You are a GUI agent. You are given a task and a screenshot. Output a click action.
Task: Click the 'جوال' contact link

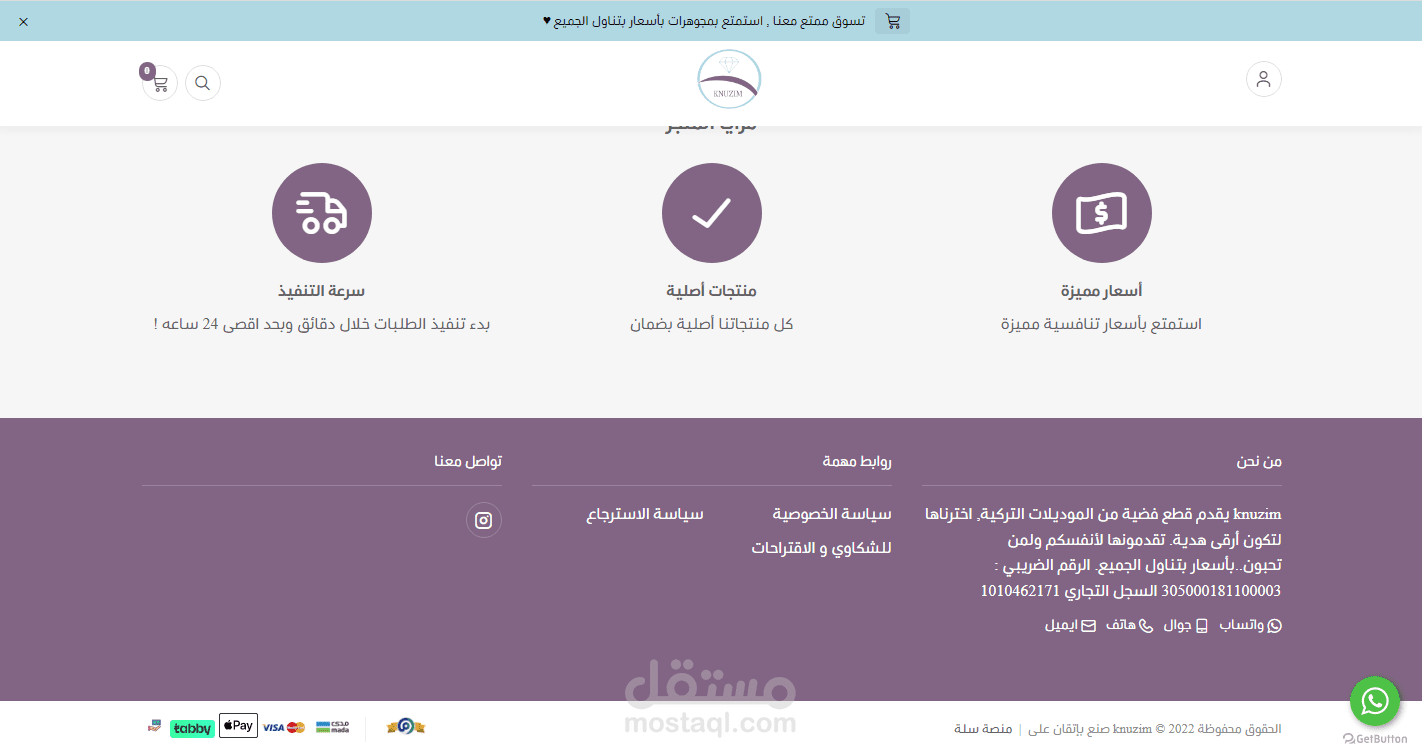[x=1185, y=625]
